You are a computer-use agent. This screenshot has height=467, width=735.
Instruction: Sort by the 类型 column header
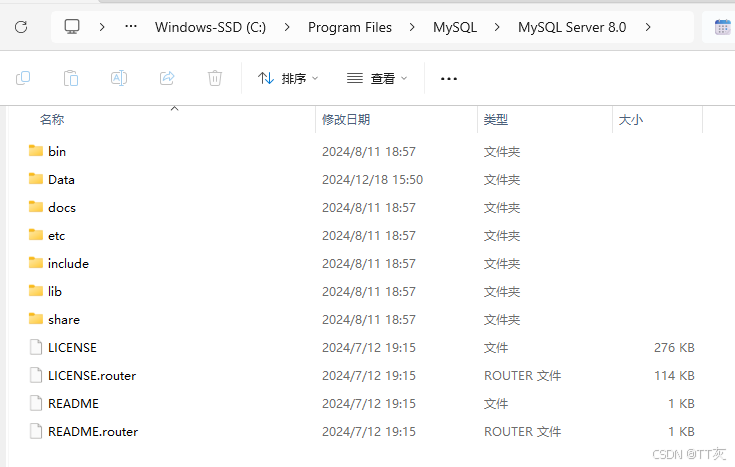(495, 120)
